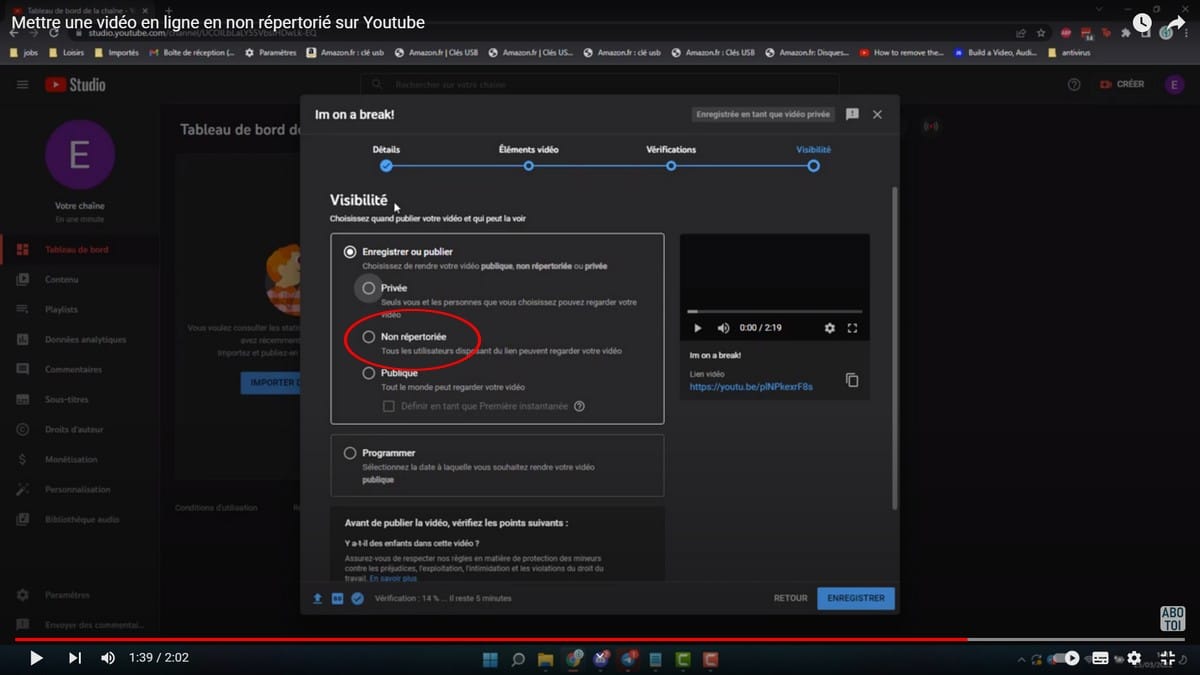The image size is (1200, 675).
Task: Enter fullscreen in the video preview player
Action: (852, 327)
